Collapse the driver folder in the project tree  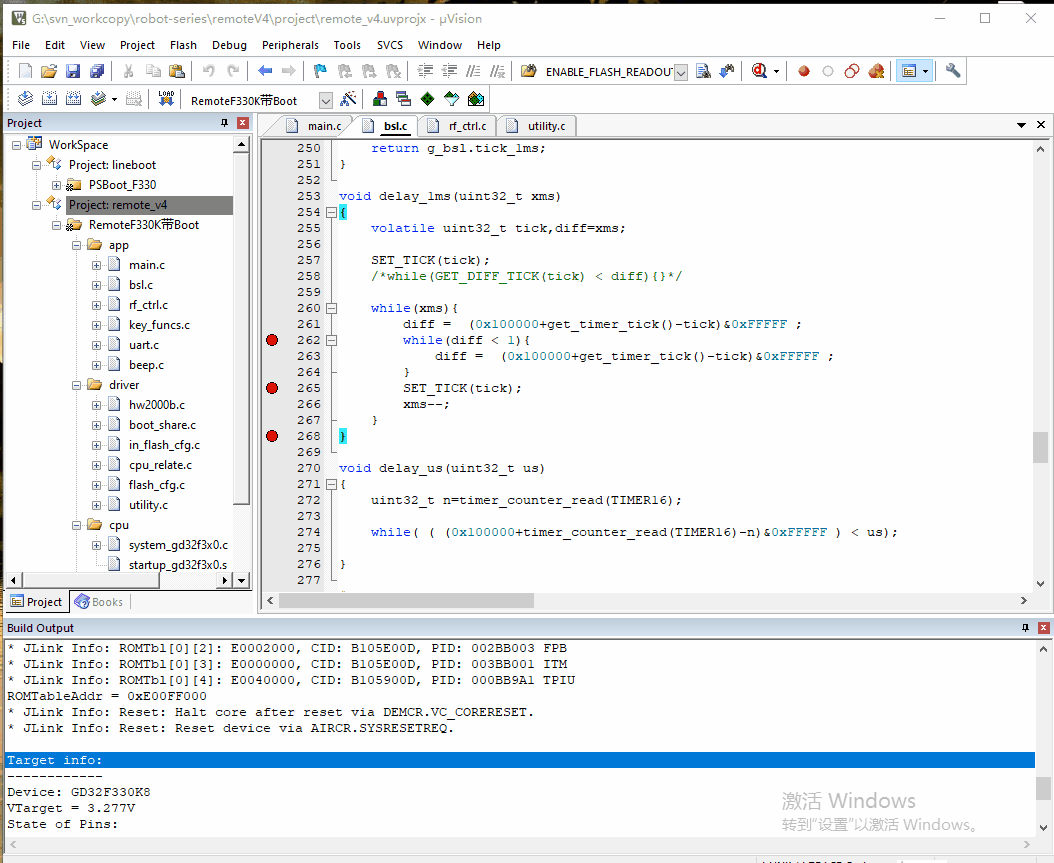click(x=77, y=385)
